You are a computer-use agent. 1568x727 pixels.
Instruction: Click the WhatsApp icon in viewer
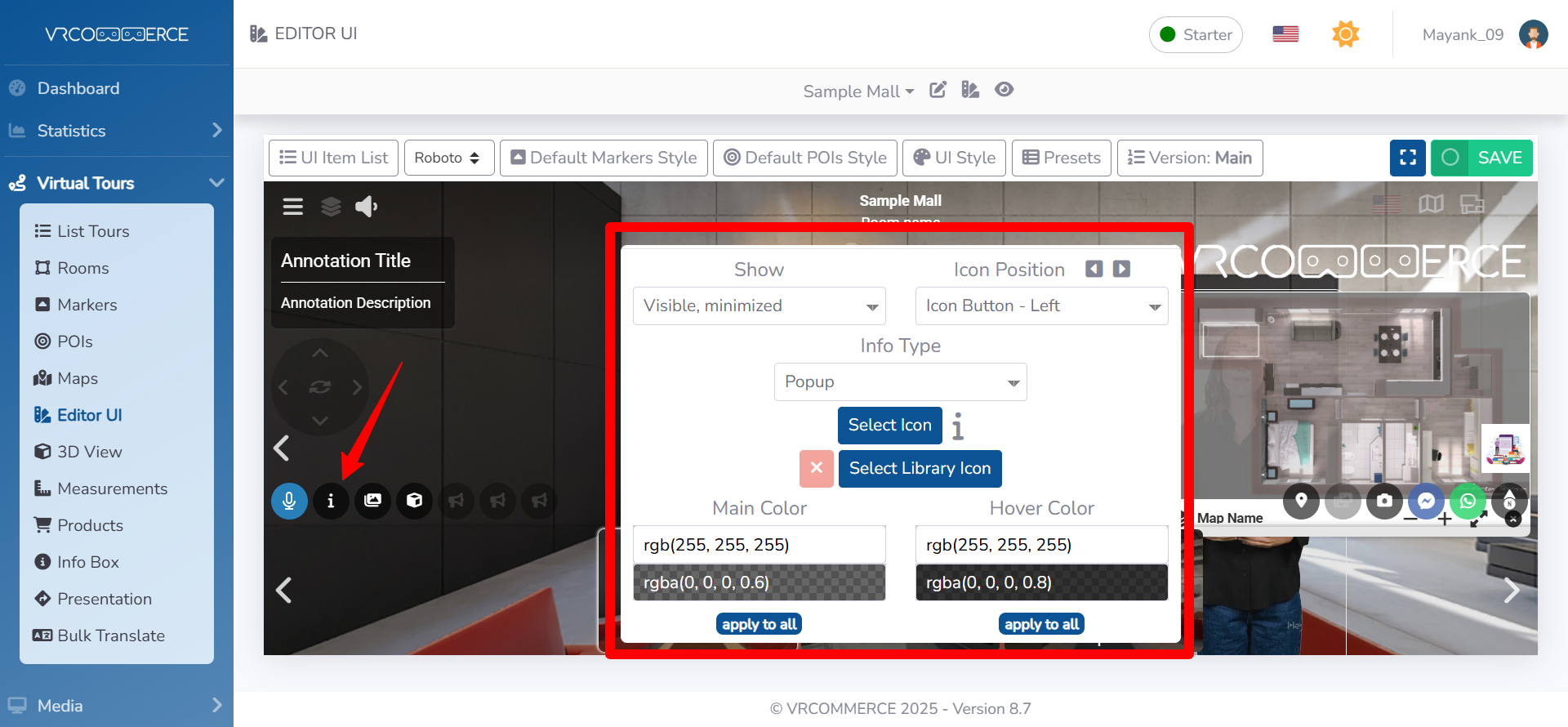coord(1468,501)
